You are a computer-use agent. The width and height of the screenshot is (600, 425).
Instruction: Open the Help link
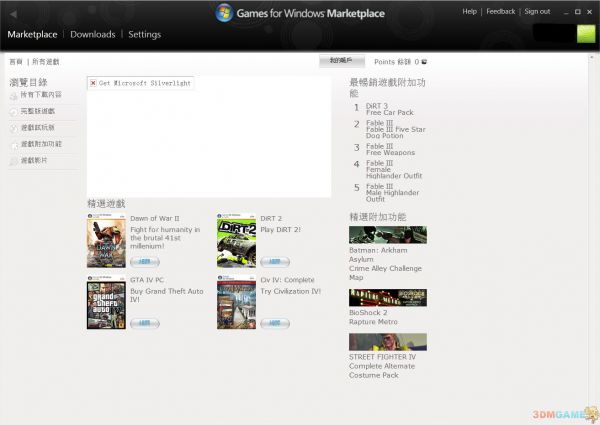click(x=470, y=12)
